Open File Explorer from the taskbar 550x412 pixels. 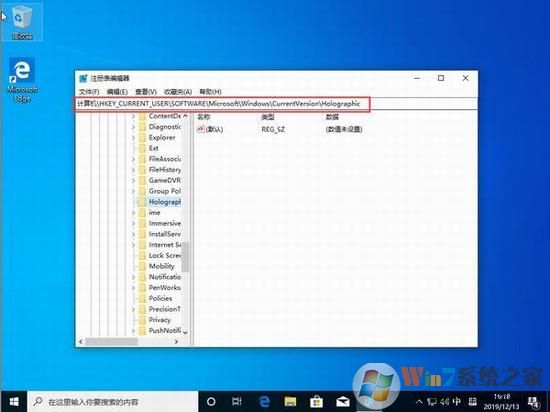tap(290, 401)
